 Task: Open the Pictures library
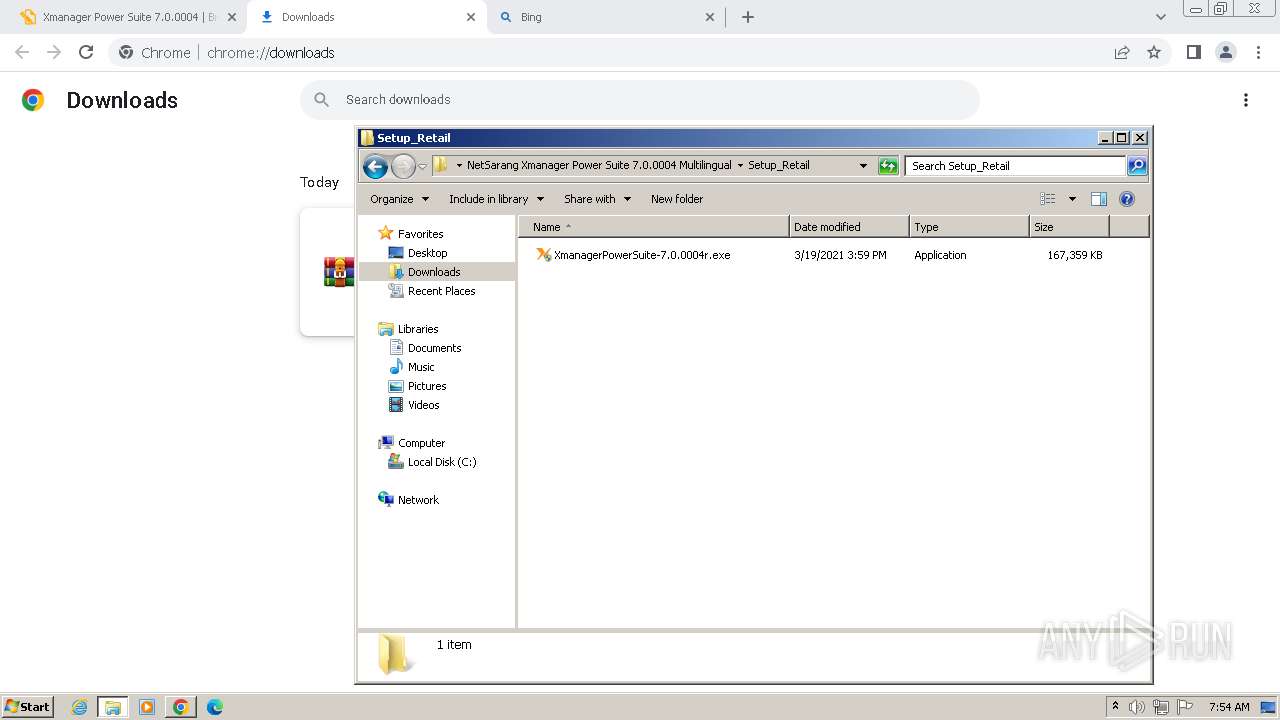click(427, 386)
